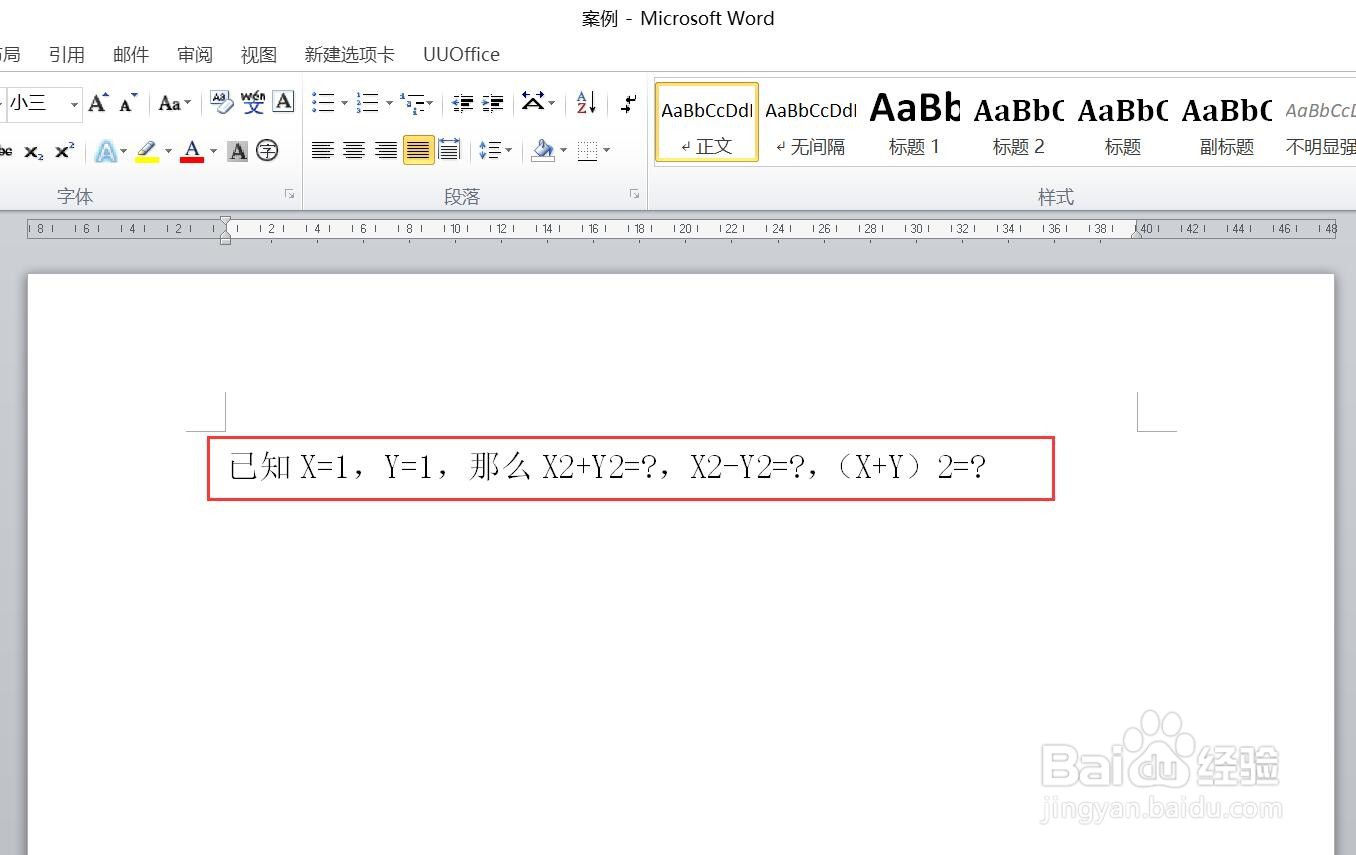1356x855 pixels.
Task: Expand the highlight color dropdown arrow
Action: click(168, 152)
